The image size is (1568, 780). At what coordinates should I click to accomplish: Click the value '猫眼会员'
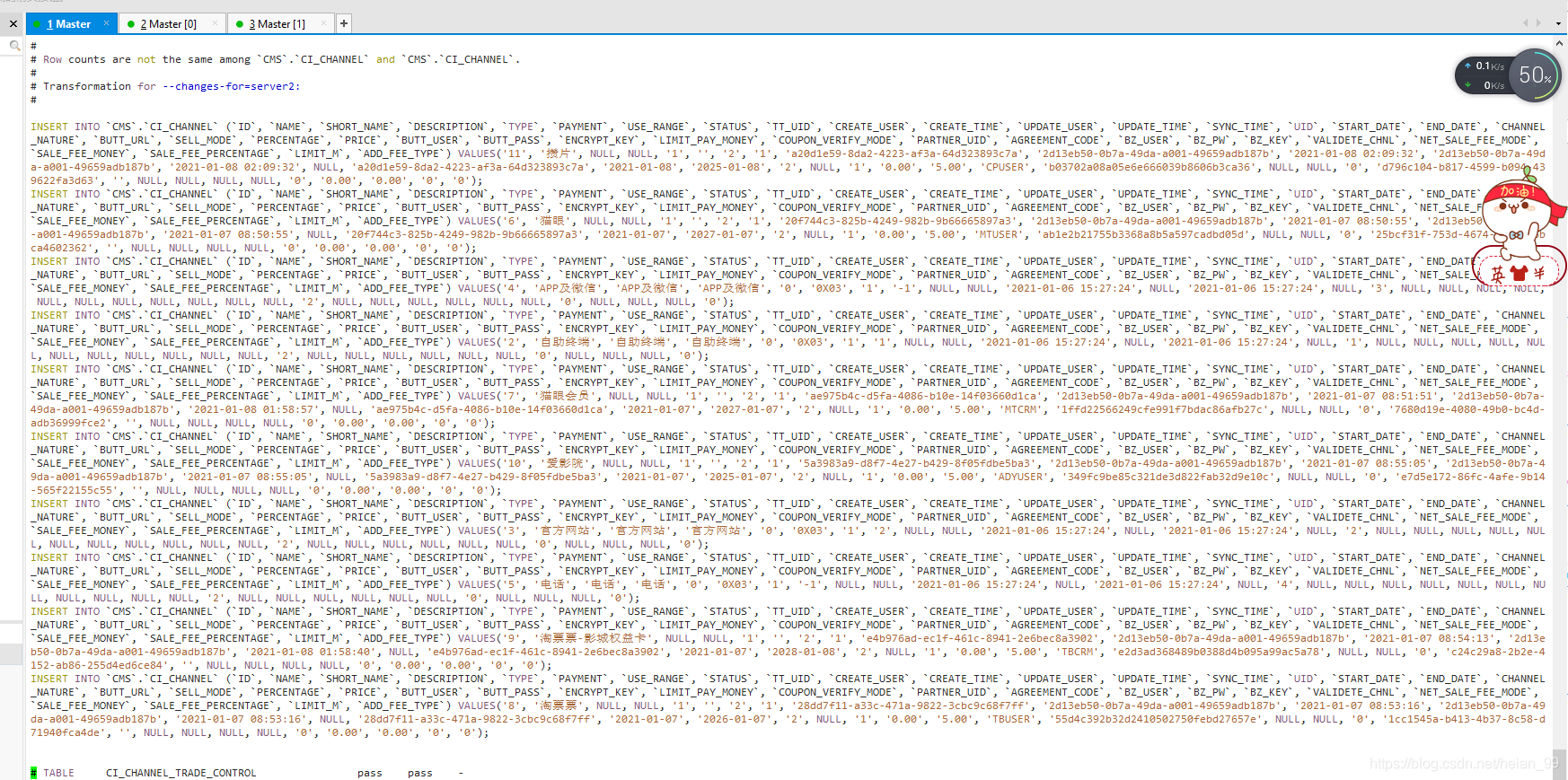[x=564, y=396]
